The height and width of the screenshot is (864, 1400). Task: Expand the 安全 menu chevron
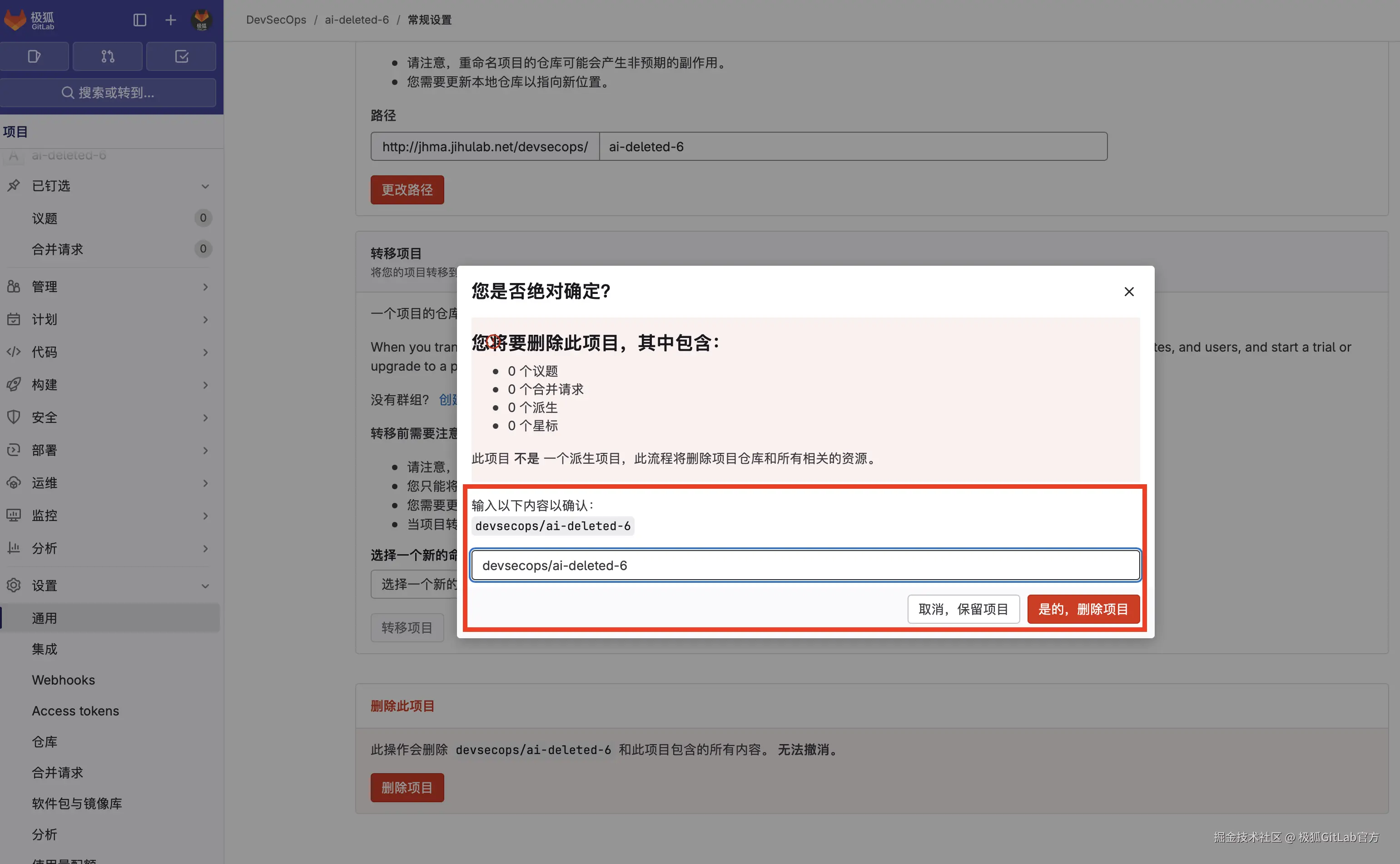205,418
